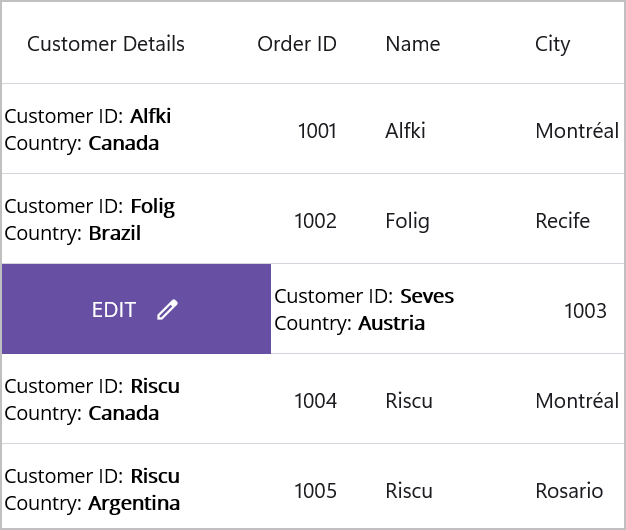Viewport: 626px width, 530px height.
Task: Click the Customer ID Seves details cell
Action: pyautogui.click(x=364, y=309)
